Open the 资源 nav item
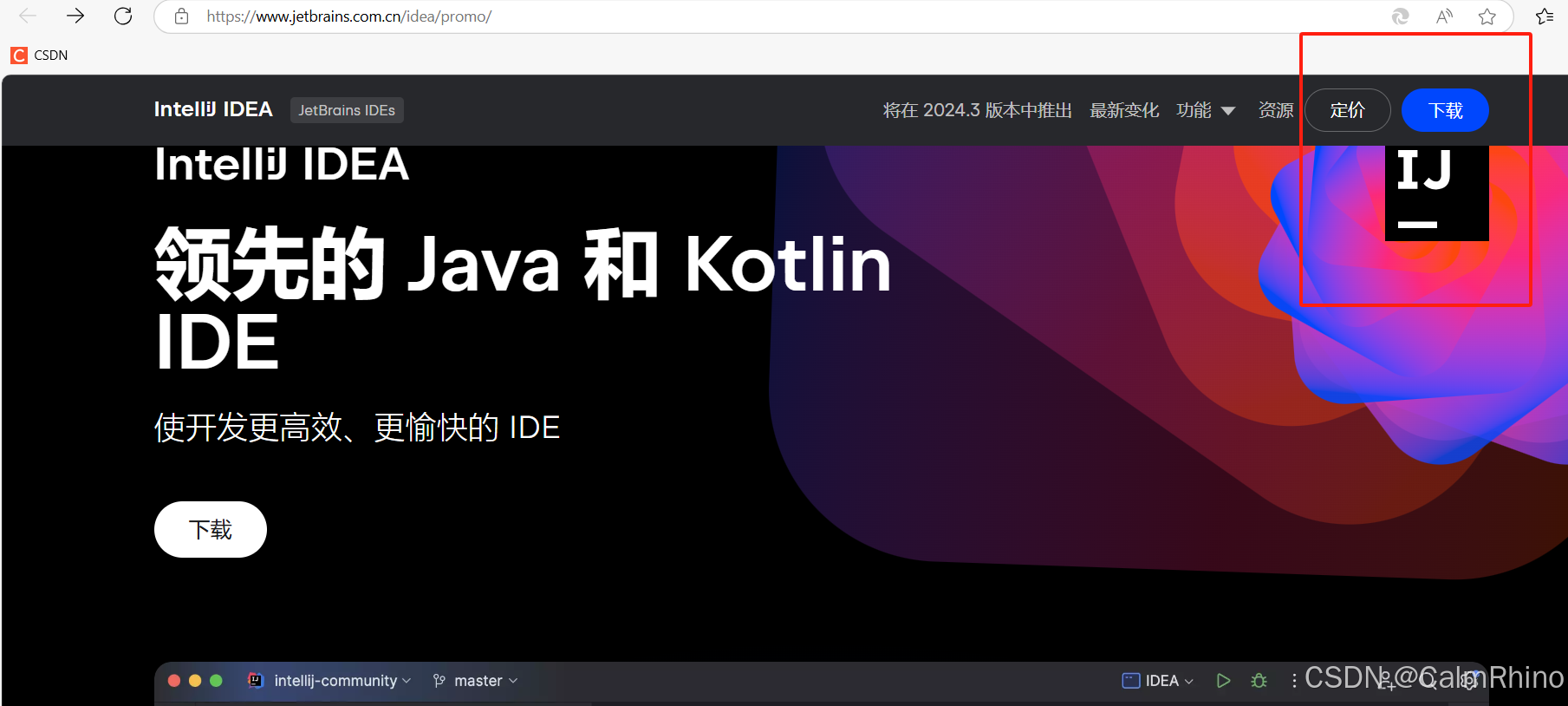 [x=1275, y=110]
